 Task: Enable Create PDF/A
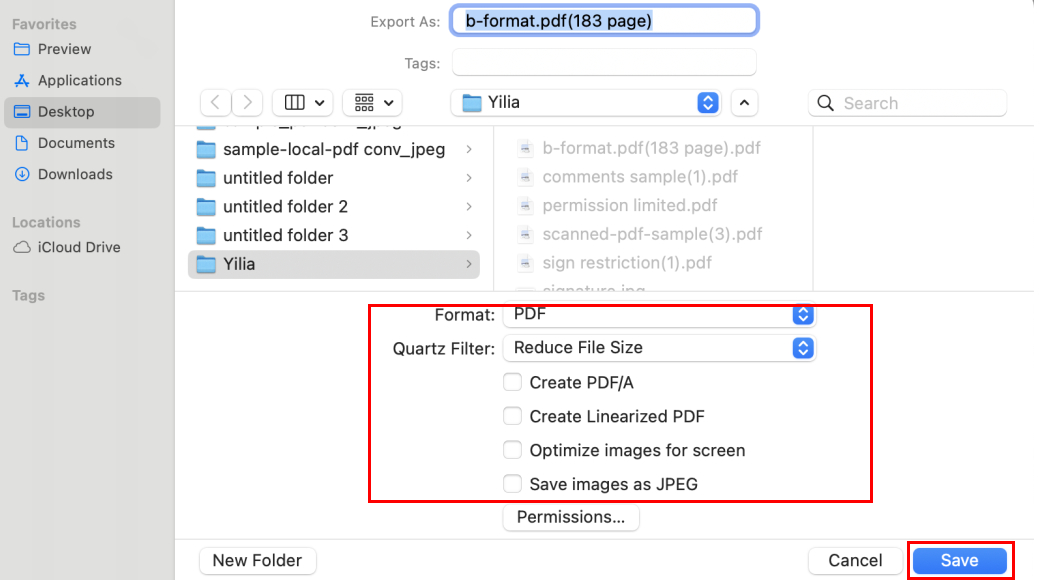tap(512, 382)
